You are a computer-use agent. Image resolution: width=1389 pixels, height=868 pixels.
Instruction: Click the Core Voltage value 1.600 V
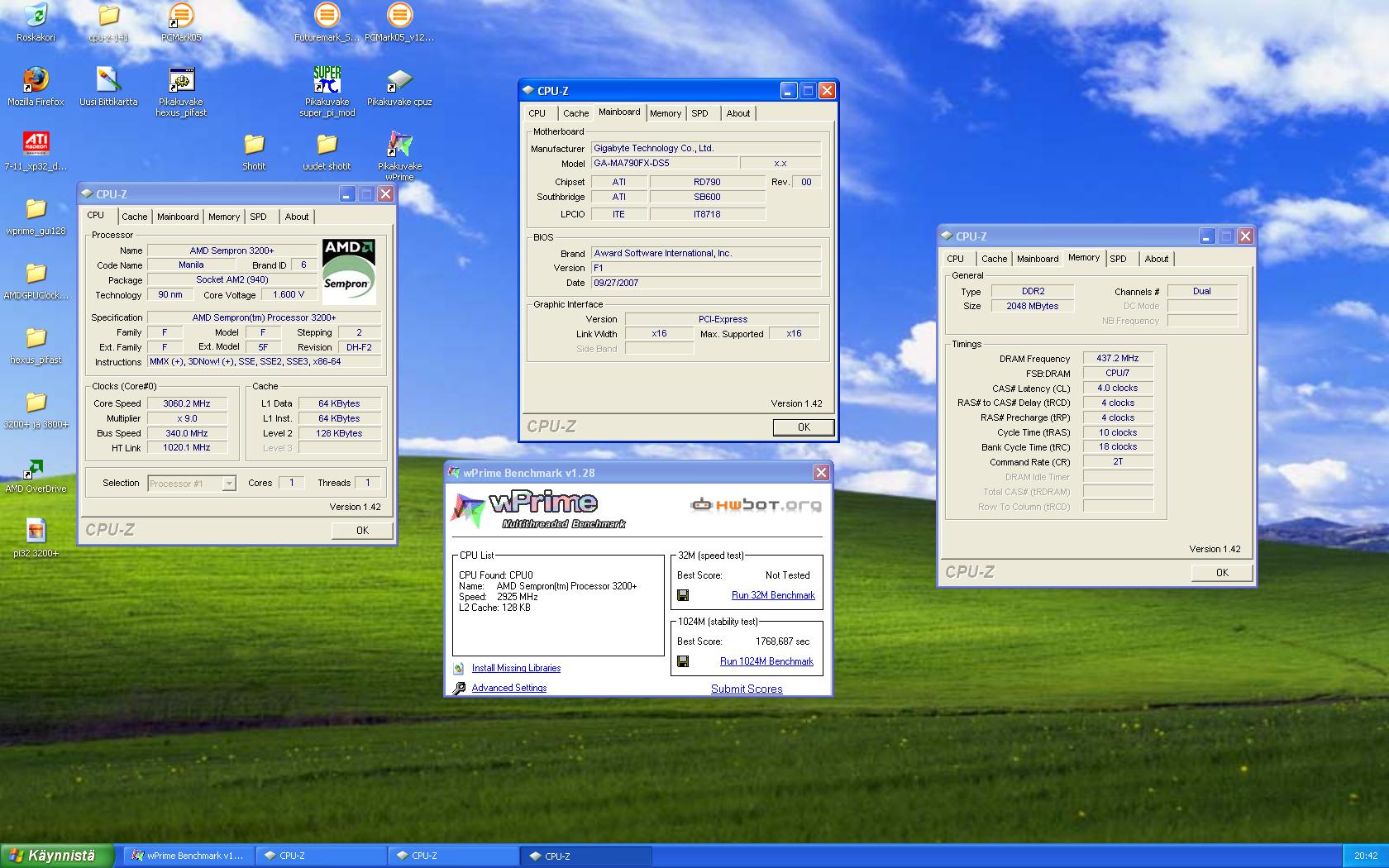pos(289,294)
